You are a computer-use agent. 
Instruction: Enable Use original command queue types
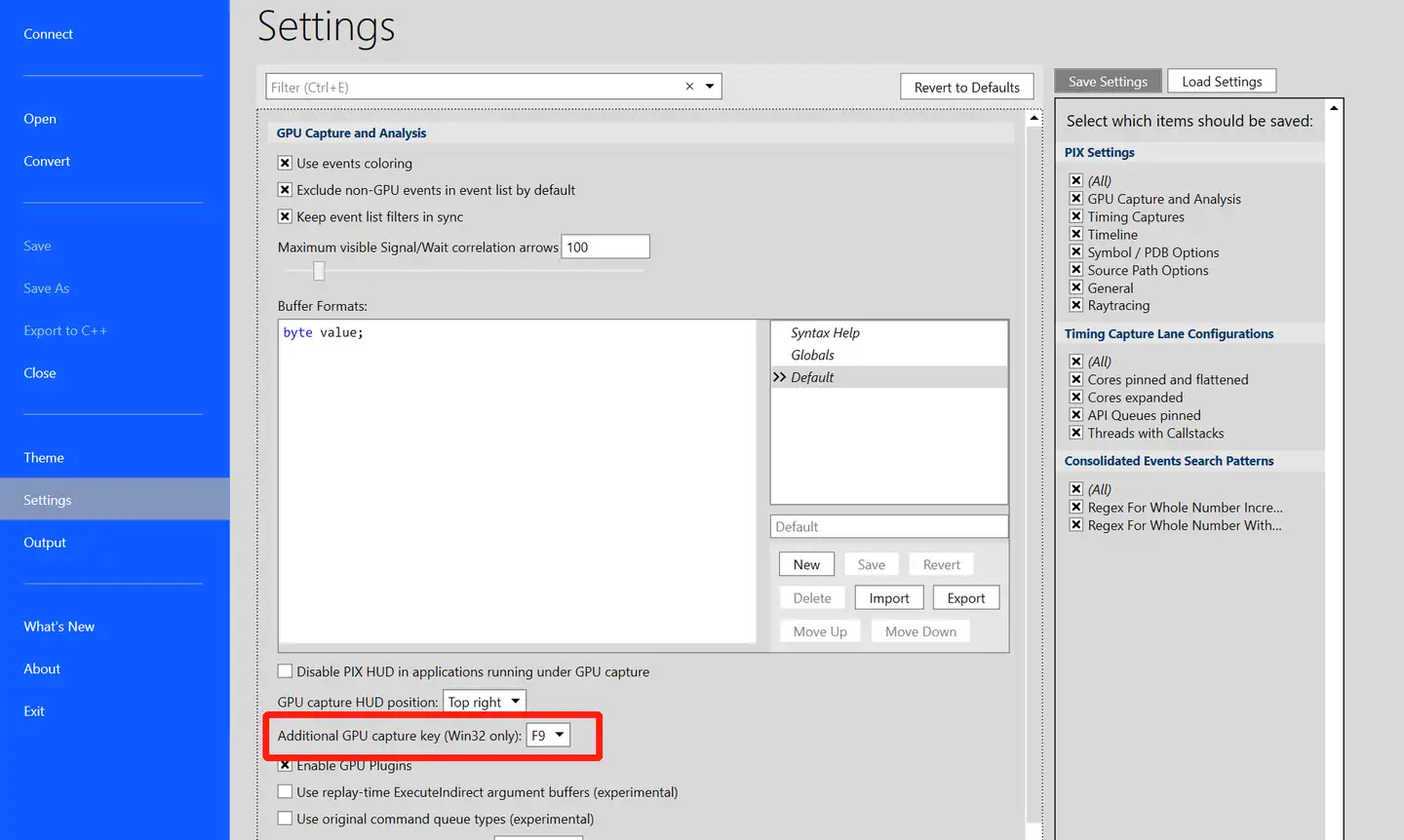pyautogui.click(x=285, y=819)
